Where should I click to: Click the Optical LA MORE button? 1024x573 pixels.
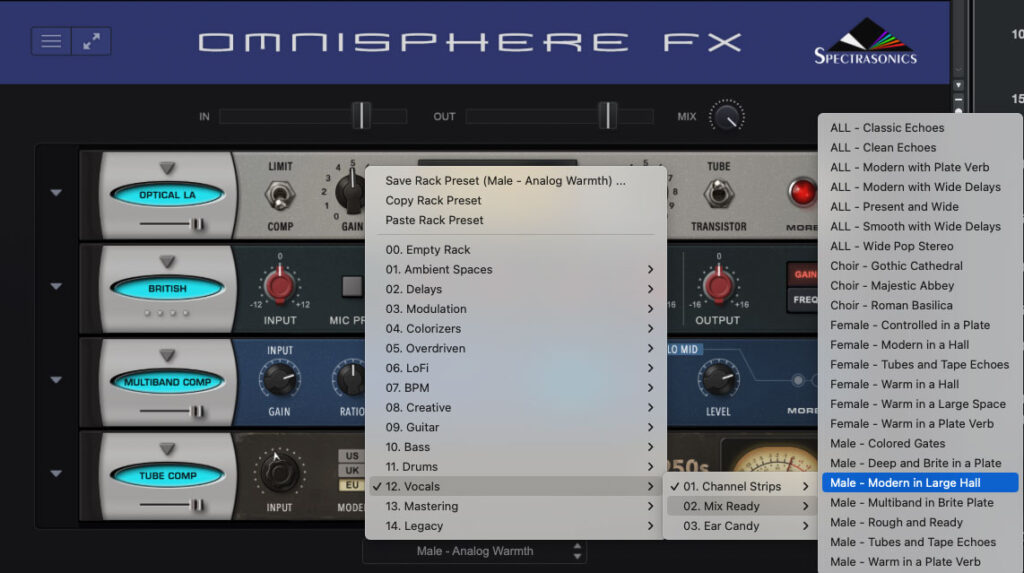click(x=802, y=227)
